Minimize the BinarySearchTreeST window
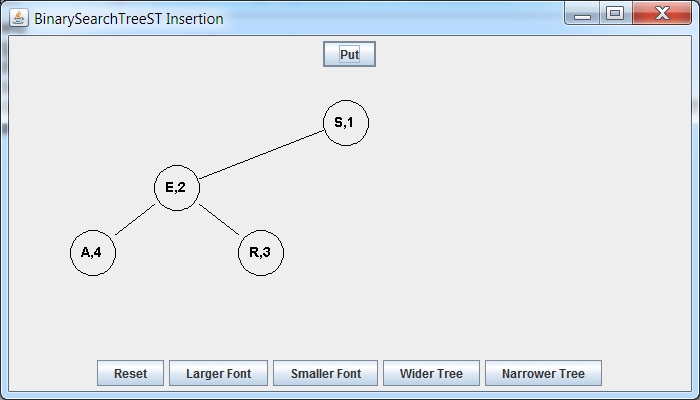Viewport: 700px width, 400px height. tap(583, 13)
